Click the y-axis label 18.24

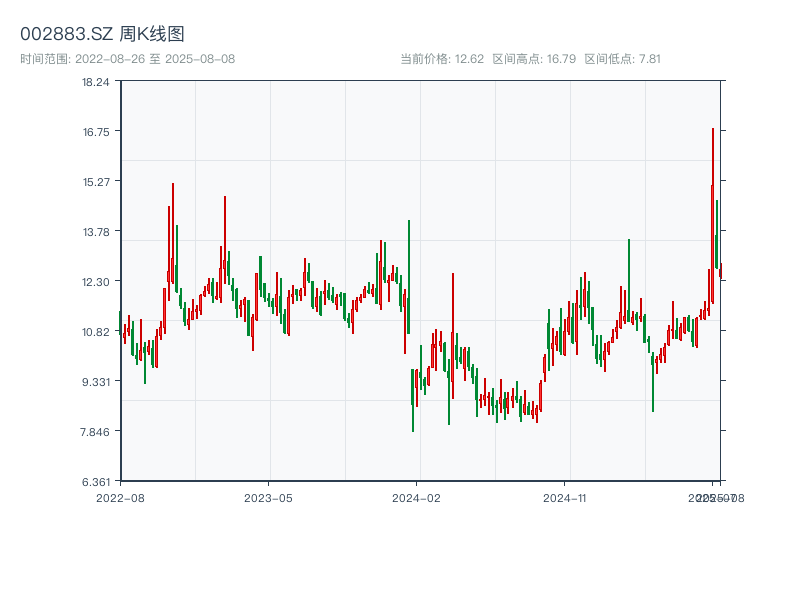tap(96, 82)
